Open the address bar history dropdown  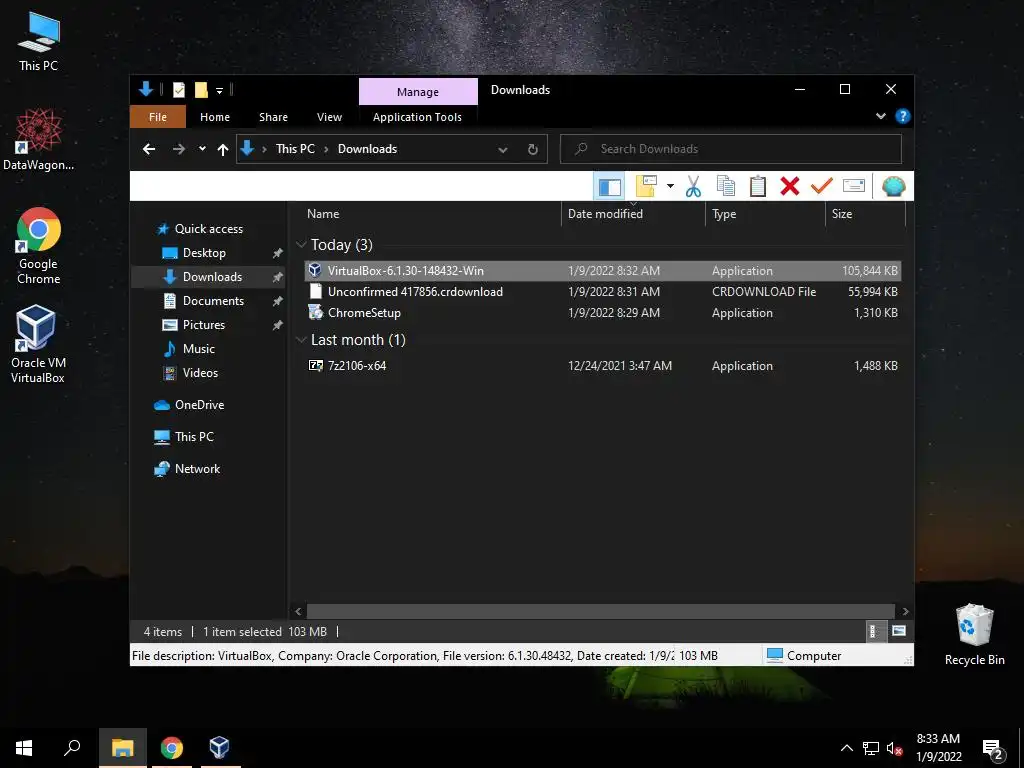coord(503,150)
